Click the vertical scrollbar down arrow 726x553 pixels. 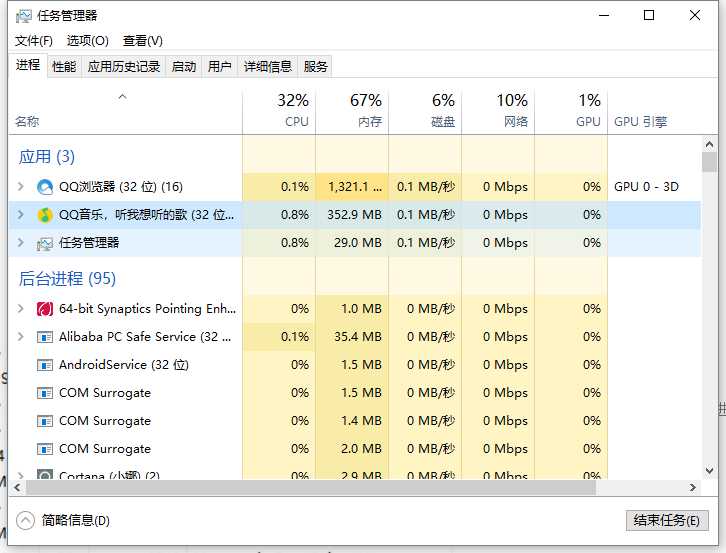point(709,471)
